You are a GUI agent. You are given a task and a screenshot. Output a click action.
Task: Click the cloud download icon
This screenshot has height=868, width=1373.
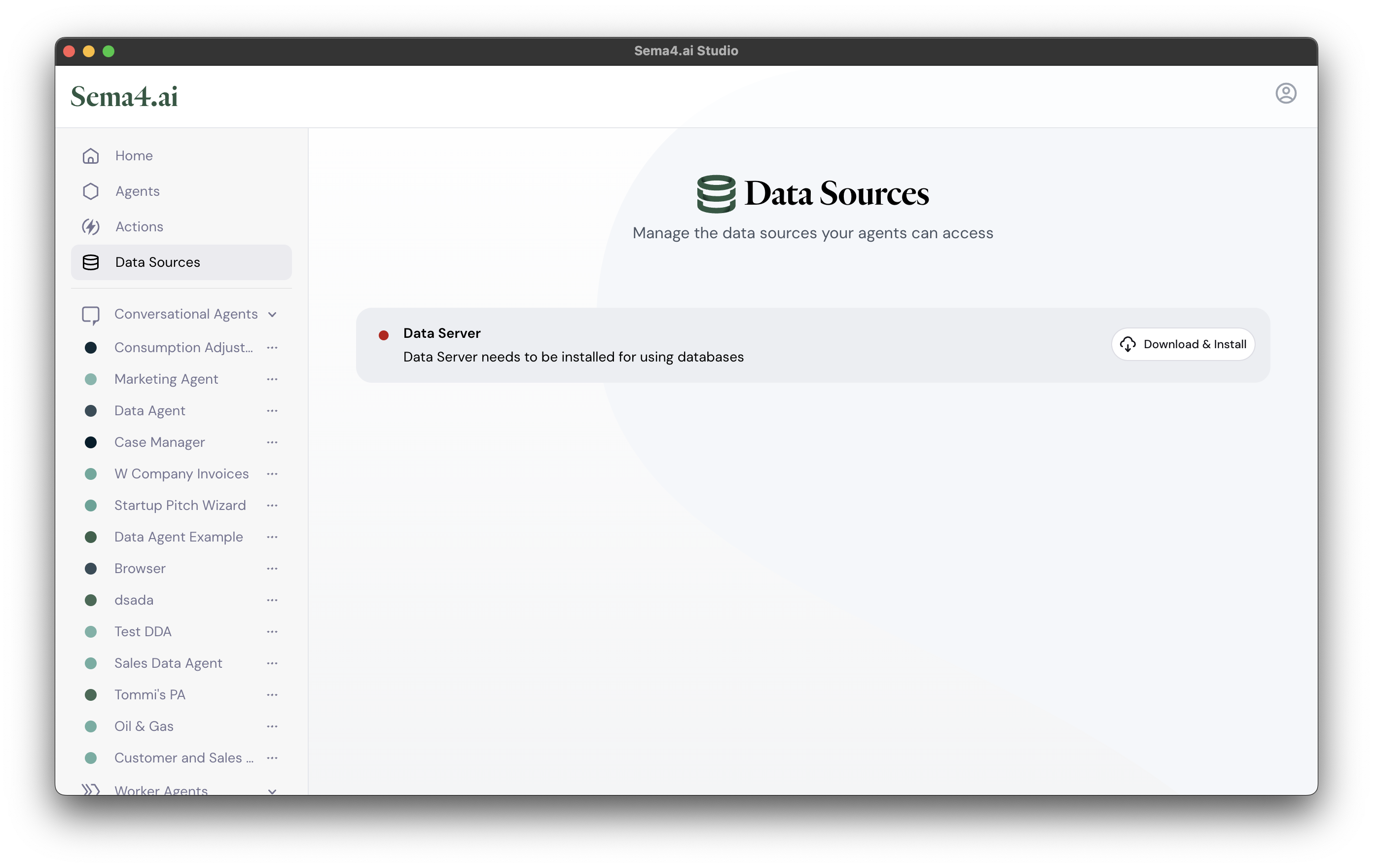tap(1127, 344)
